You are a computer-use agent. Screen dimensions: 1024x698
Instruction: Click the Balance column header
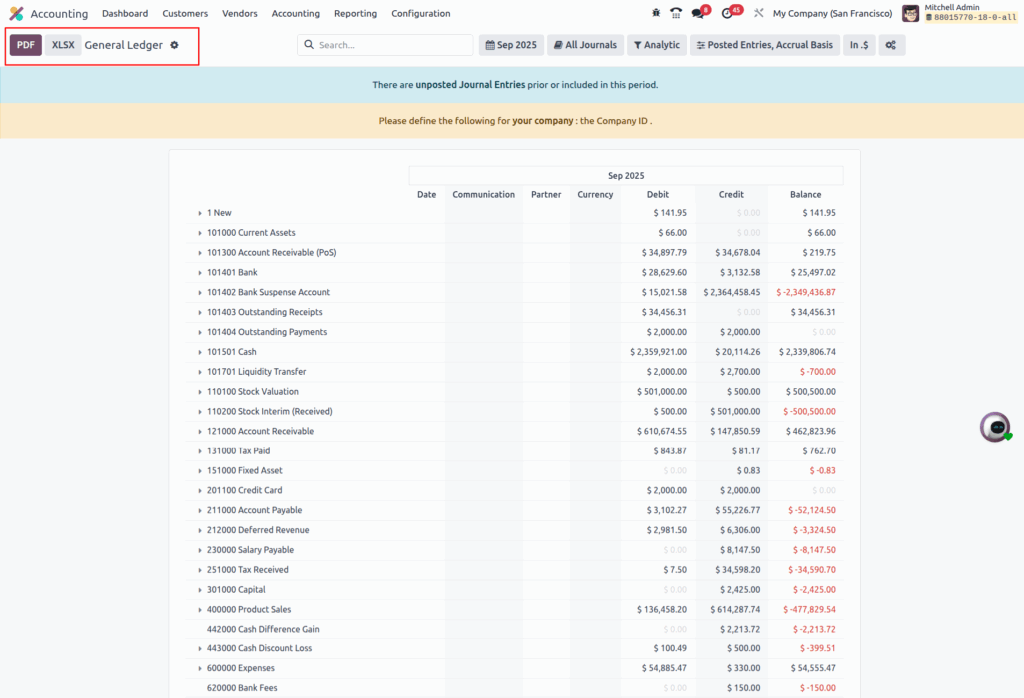click(x=805, y=195)
